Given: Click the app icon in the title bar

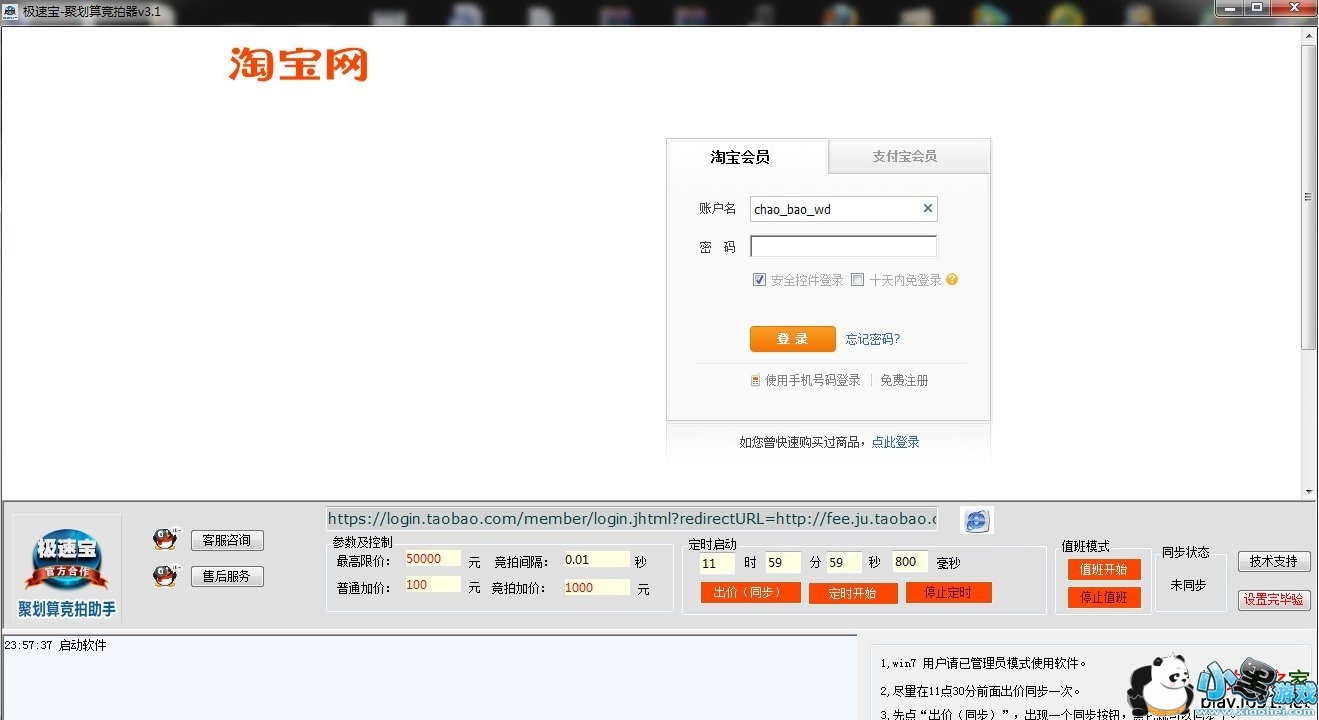Looking at the screenshot, I should click(8, 11).
